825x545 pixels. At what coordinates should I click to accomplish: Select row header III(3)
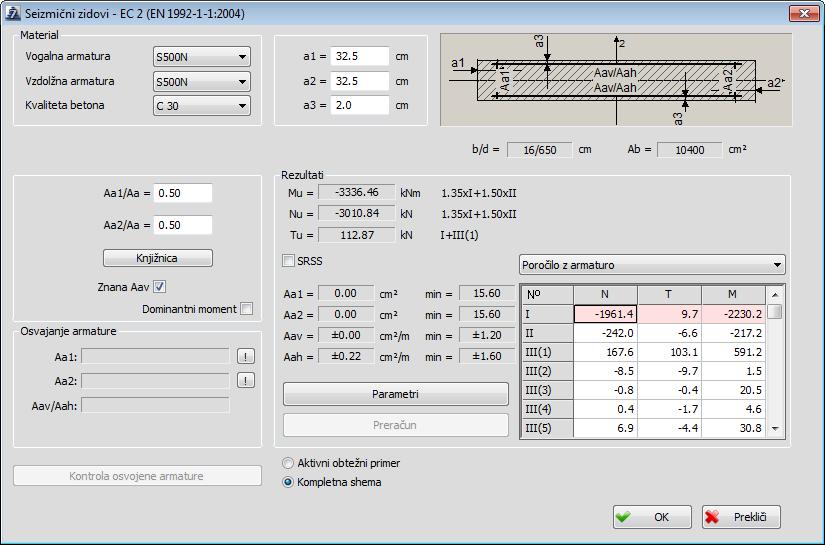click(x=547, y=390)
